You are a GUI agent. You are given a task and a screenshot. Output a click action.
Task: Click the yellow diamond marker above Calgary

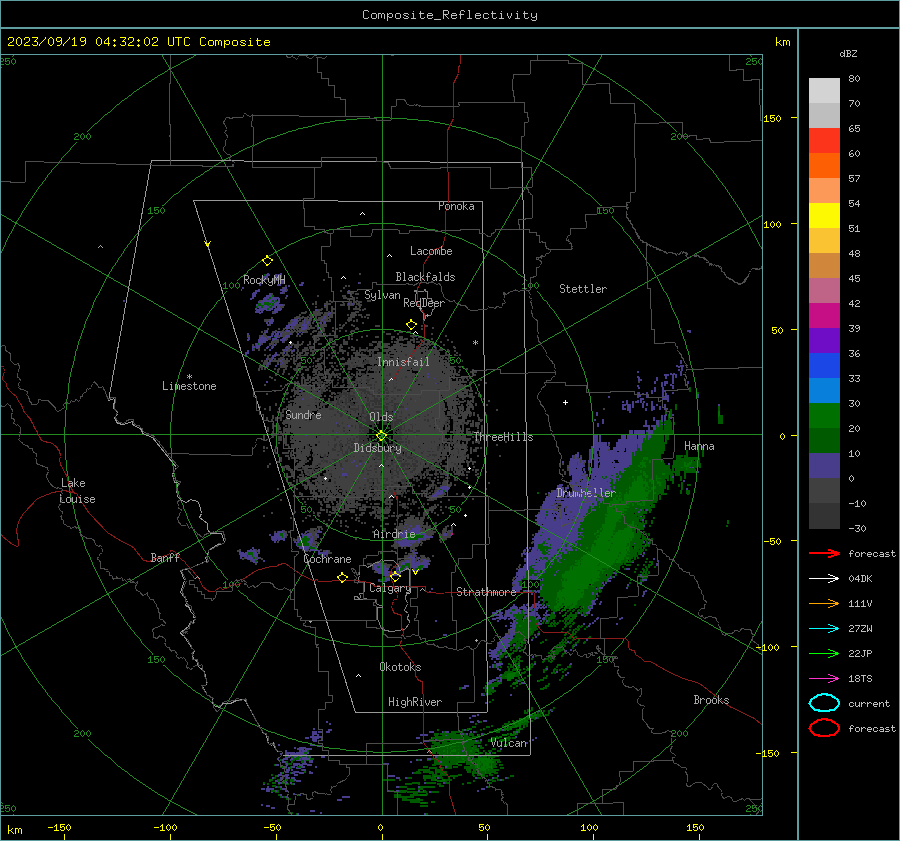(x=395, y=576)
